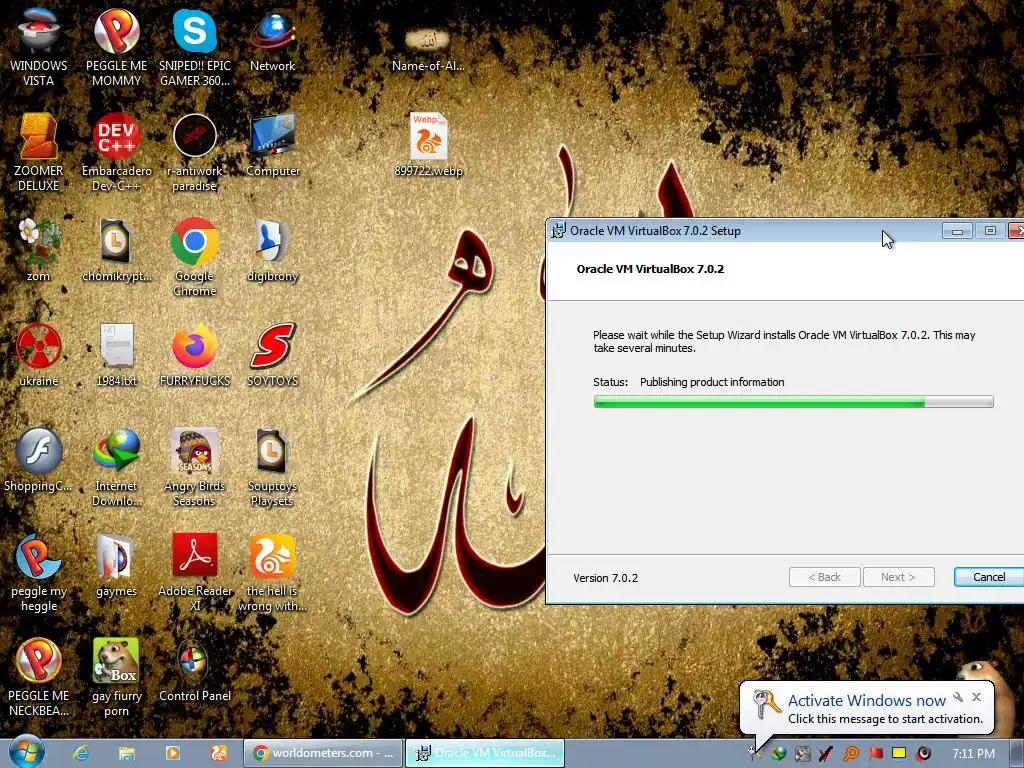Screen dimensions: 1024x768
Task: Launch Windows Media Player from the taskbar
Action: click(172, 753)
